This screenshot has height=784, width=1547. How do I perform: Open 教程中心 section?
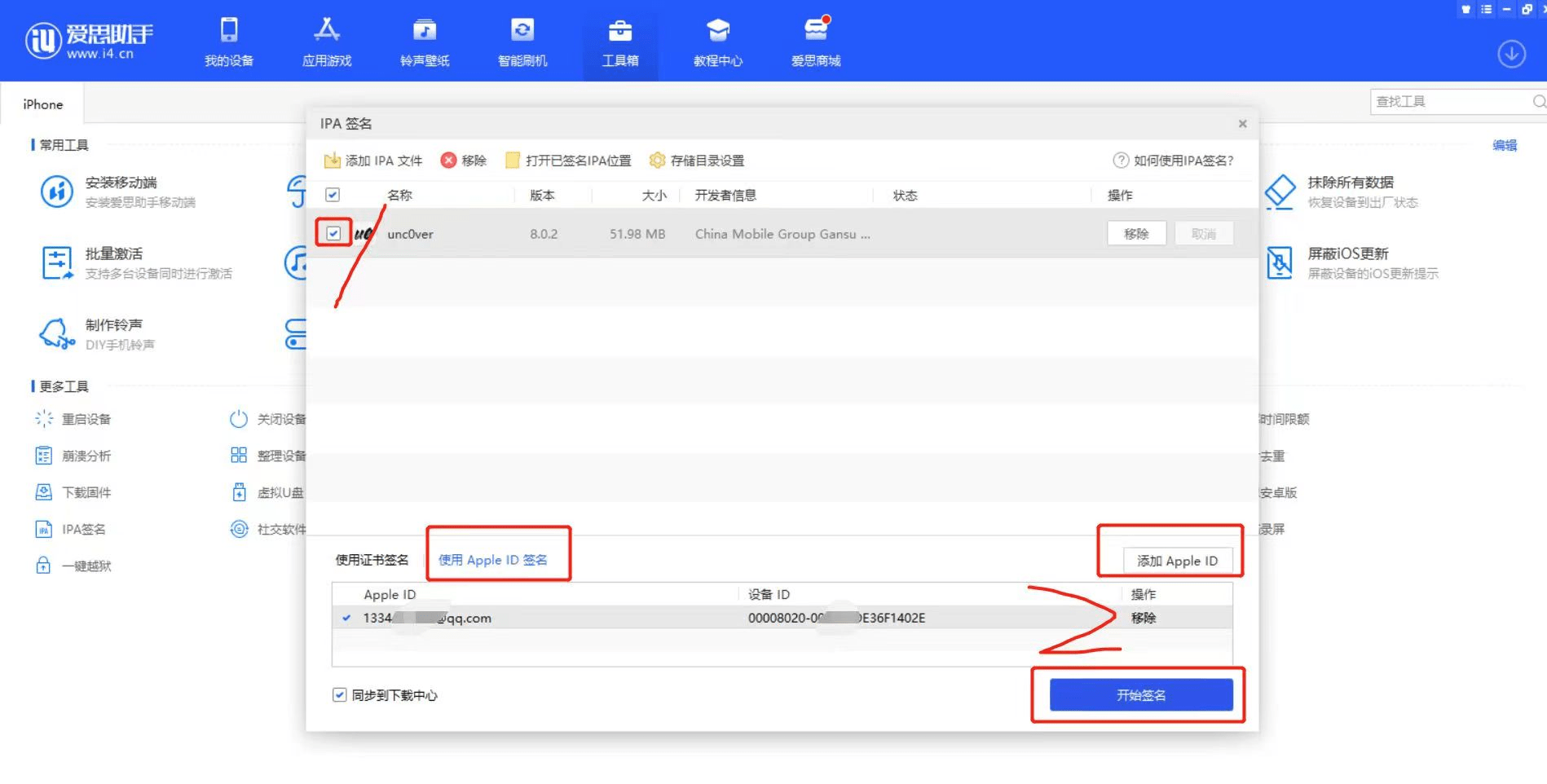coord(718,42)
